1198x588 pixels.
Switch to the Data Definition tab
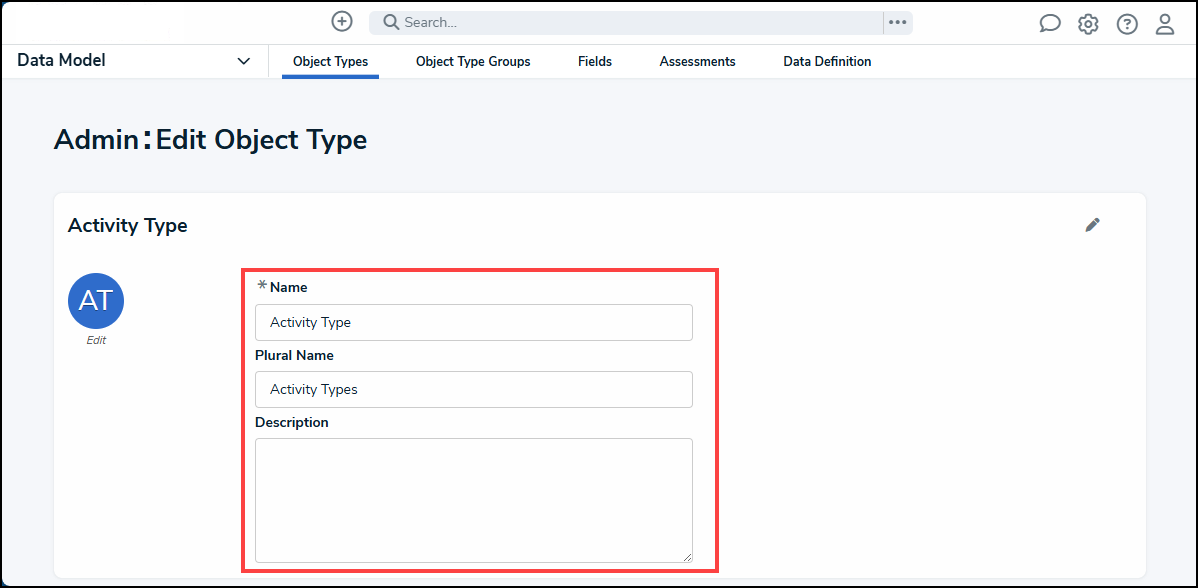(827, 61)
